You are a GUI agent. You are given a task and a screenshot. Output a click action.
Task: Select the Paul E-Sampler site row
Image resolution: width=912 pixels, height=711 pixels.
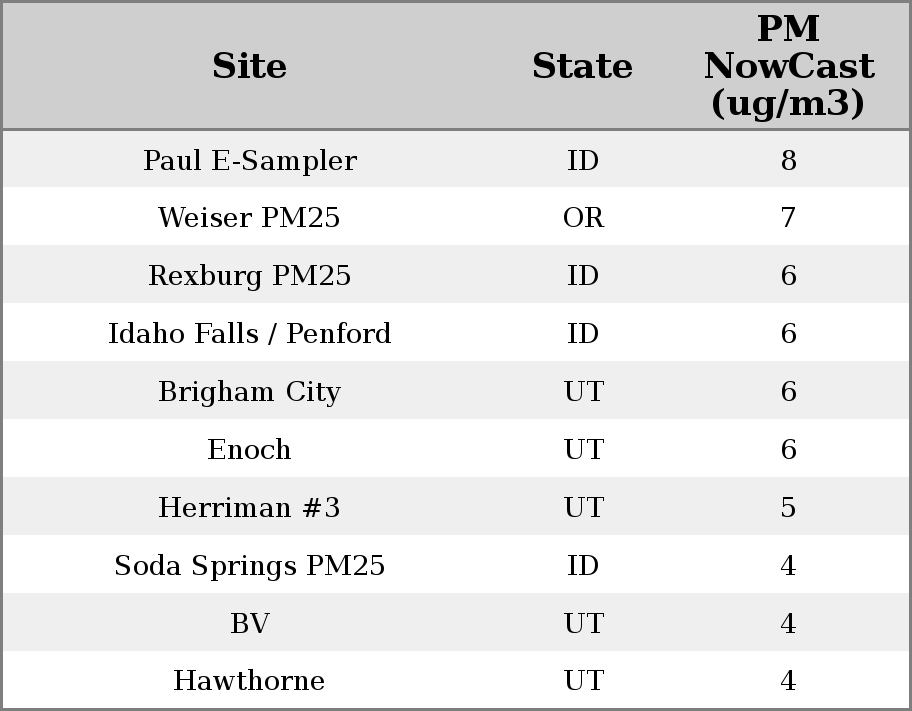pyautogui.click(x=249, y=160)
